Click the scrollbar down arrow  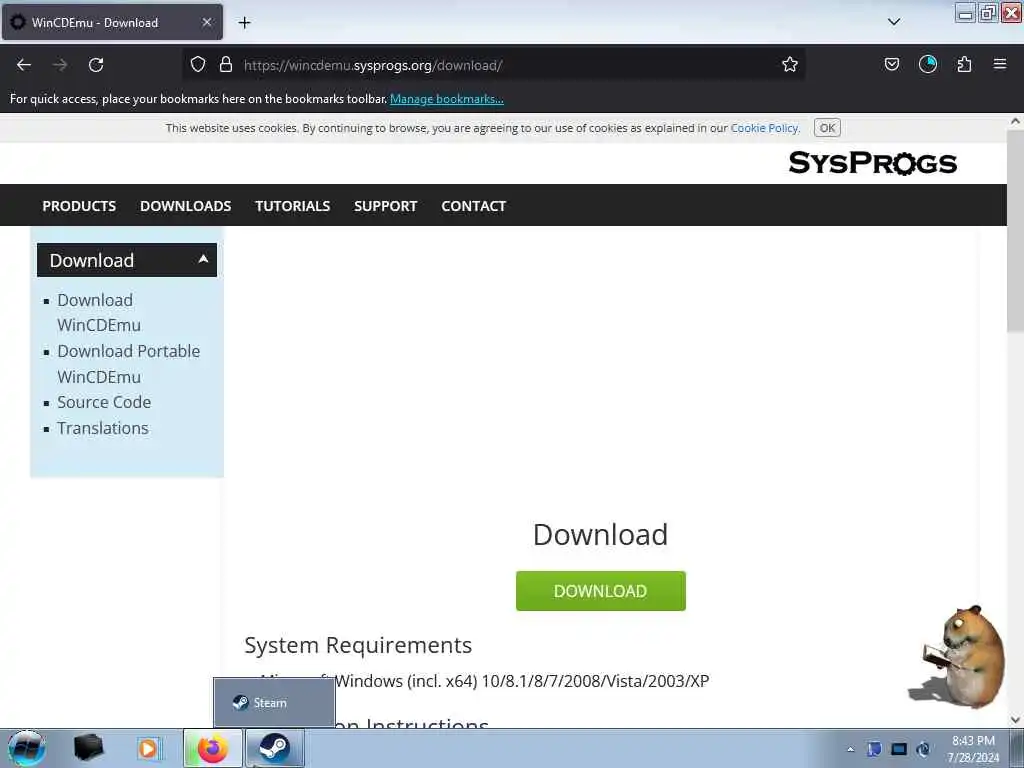[1015, 720]
